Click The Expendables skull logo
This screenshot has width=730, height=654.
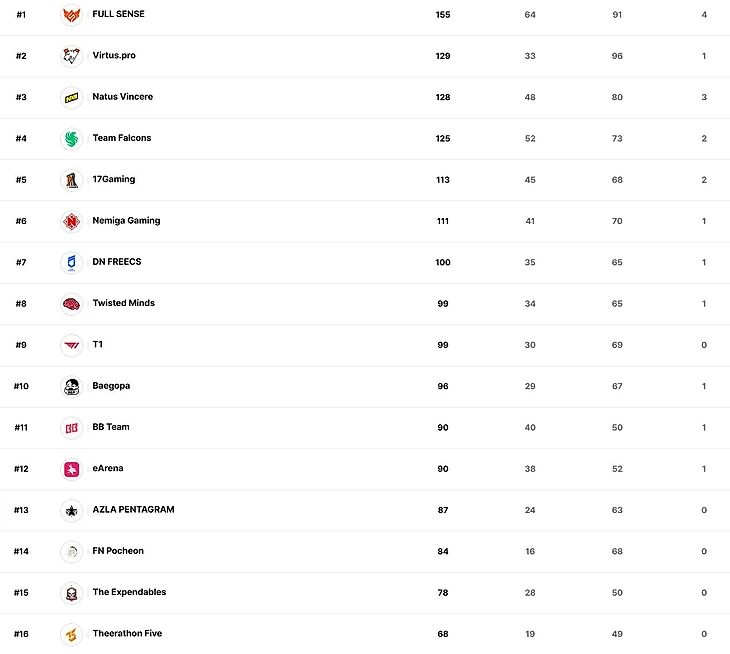[71, 593]
